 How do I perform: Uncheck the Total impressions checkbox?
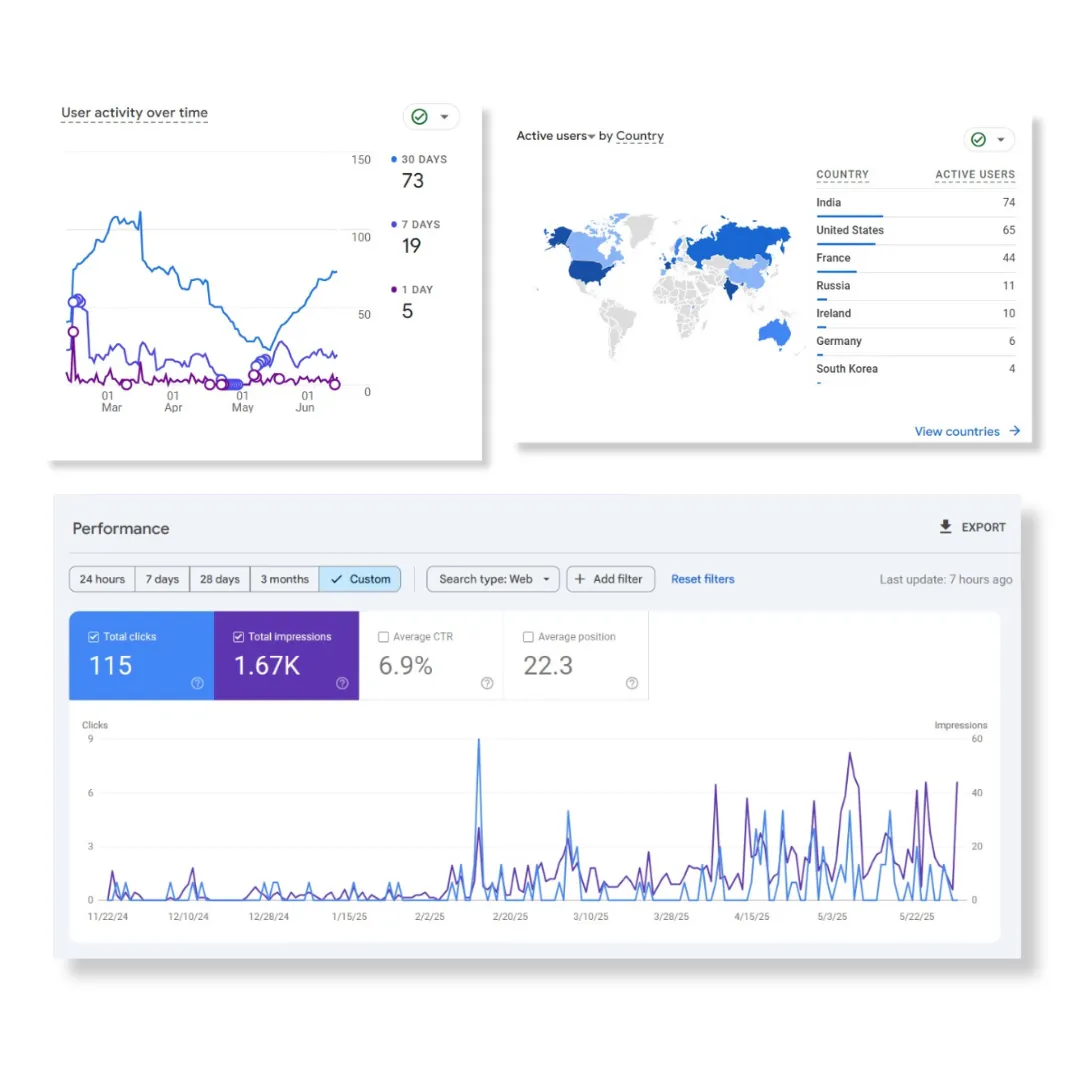(238, 636)
